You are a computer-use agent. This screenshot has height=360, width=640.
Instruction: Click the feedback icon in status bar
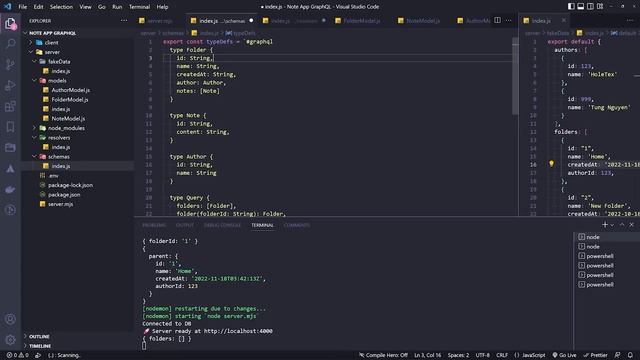click(617, 355)
